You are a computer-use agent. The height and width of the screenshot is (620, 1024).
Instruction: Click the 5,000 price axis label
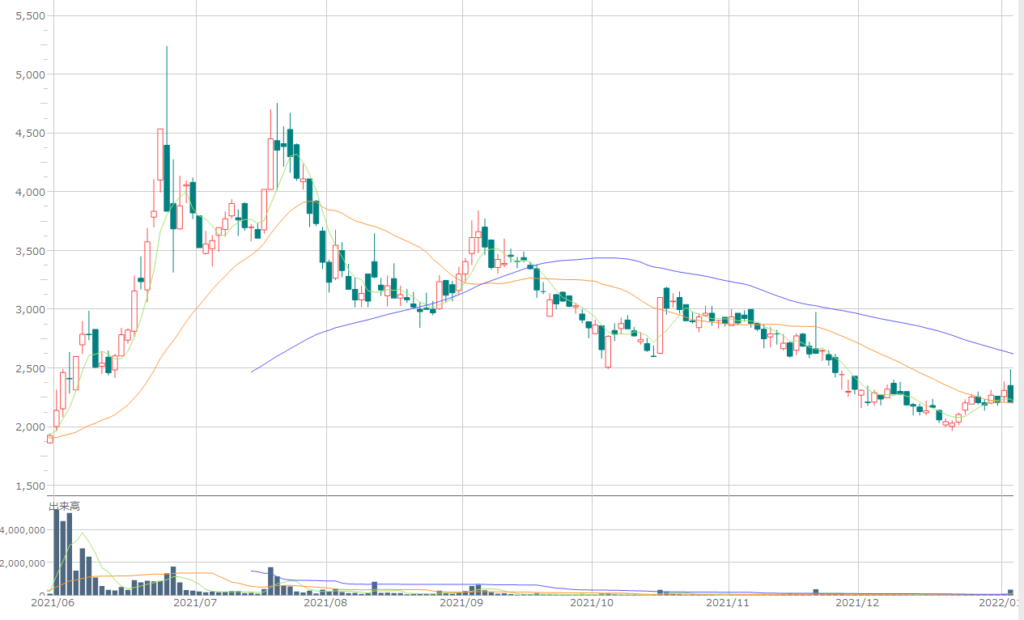30,74
